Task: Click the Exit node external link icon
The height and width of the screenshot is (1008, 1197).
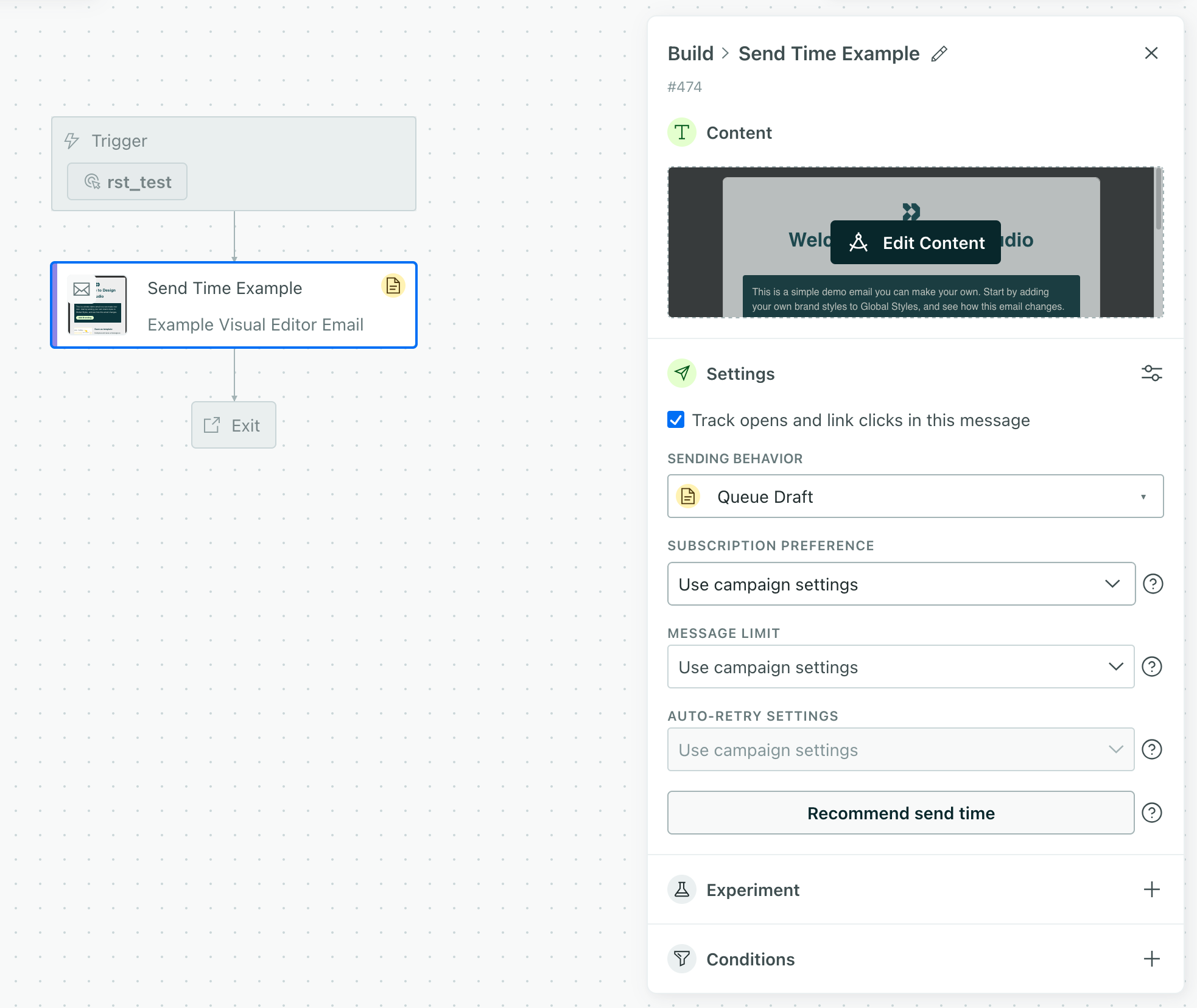Action: 211,425
